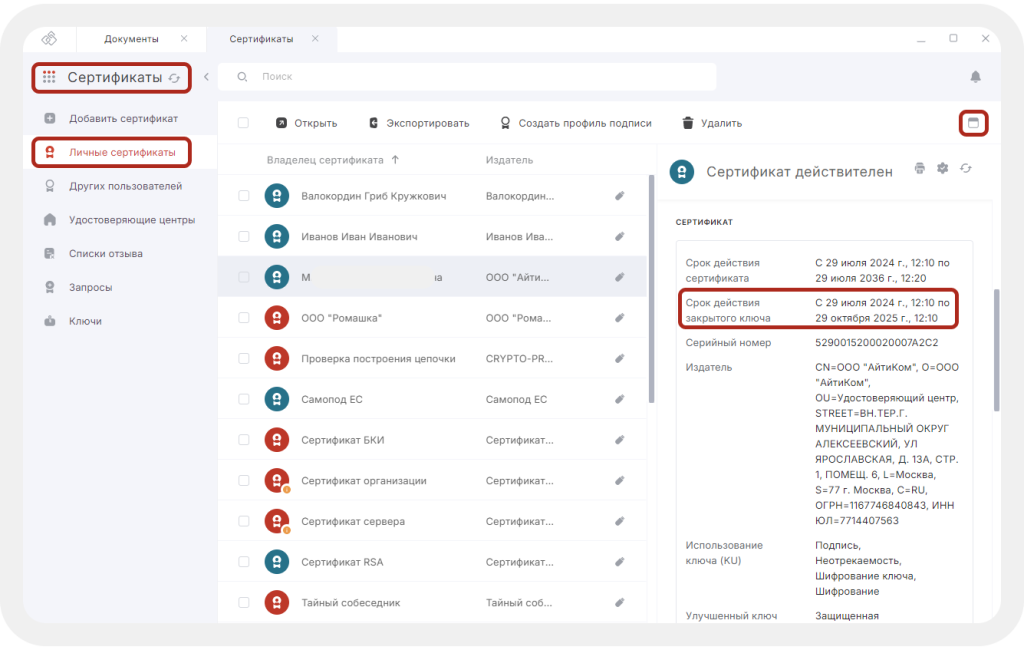
Task: Edit Сертификат организации pencil icon
Action: [x=620, y=481]
